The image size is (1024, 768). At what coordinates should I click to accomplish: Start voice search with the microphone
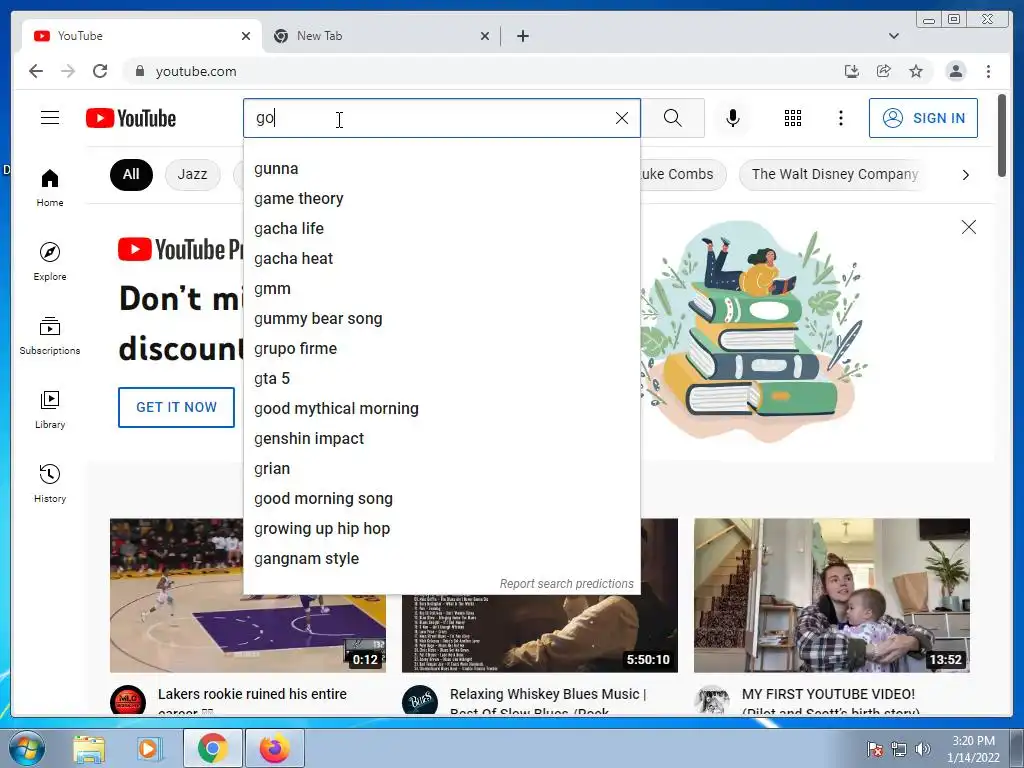(733, 118)
